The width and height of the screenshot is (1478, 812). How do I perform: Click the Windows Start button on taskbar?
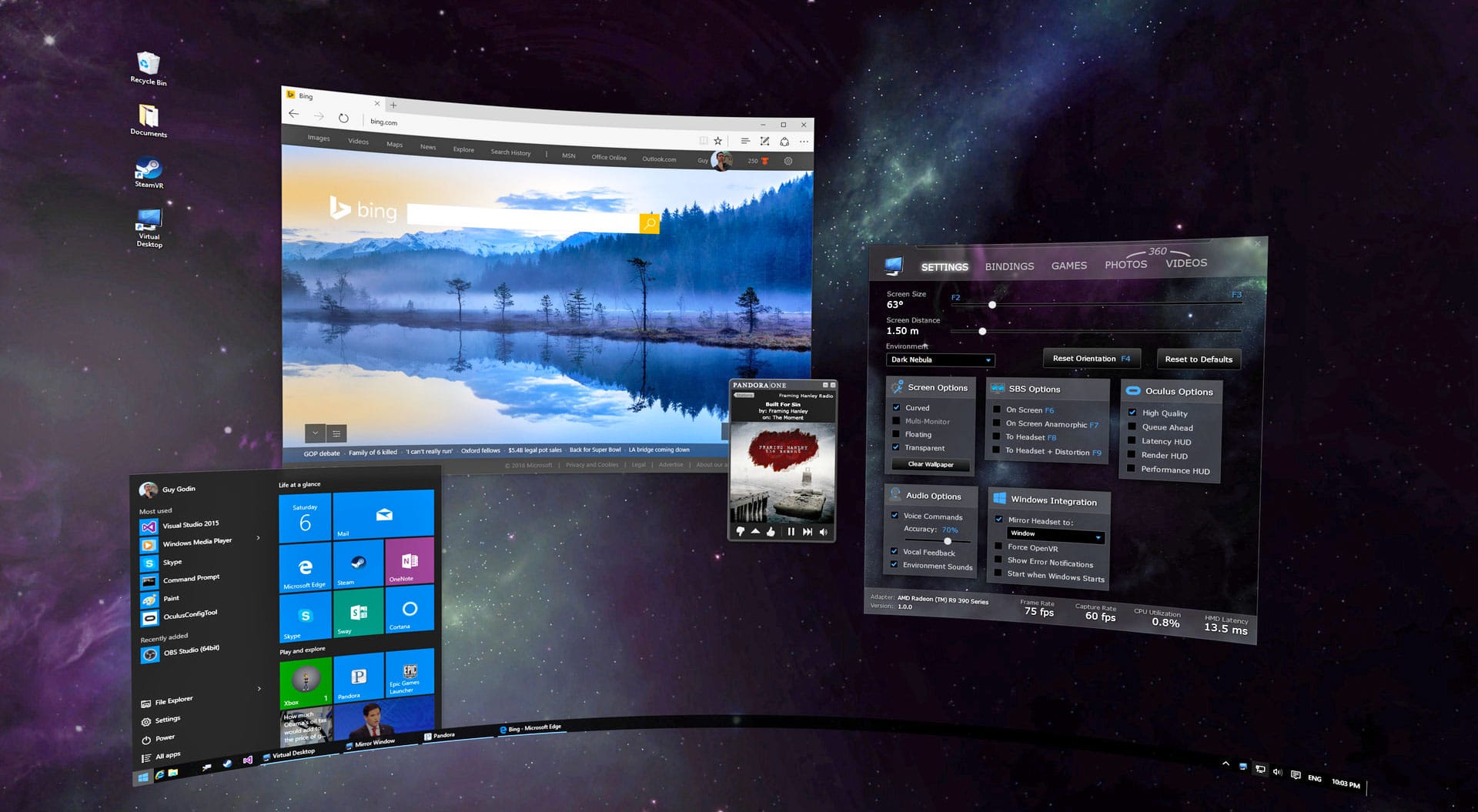coord(142,778)
